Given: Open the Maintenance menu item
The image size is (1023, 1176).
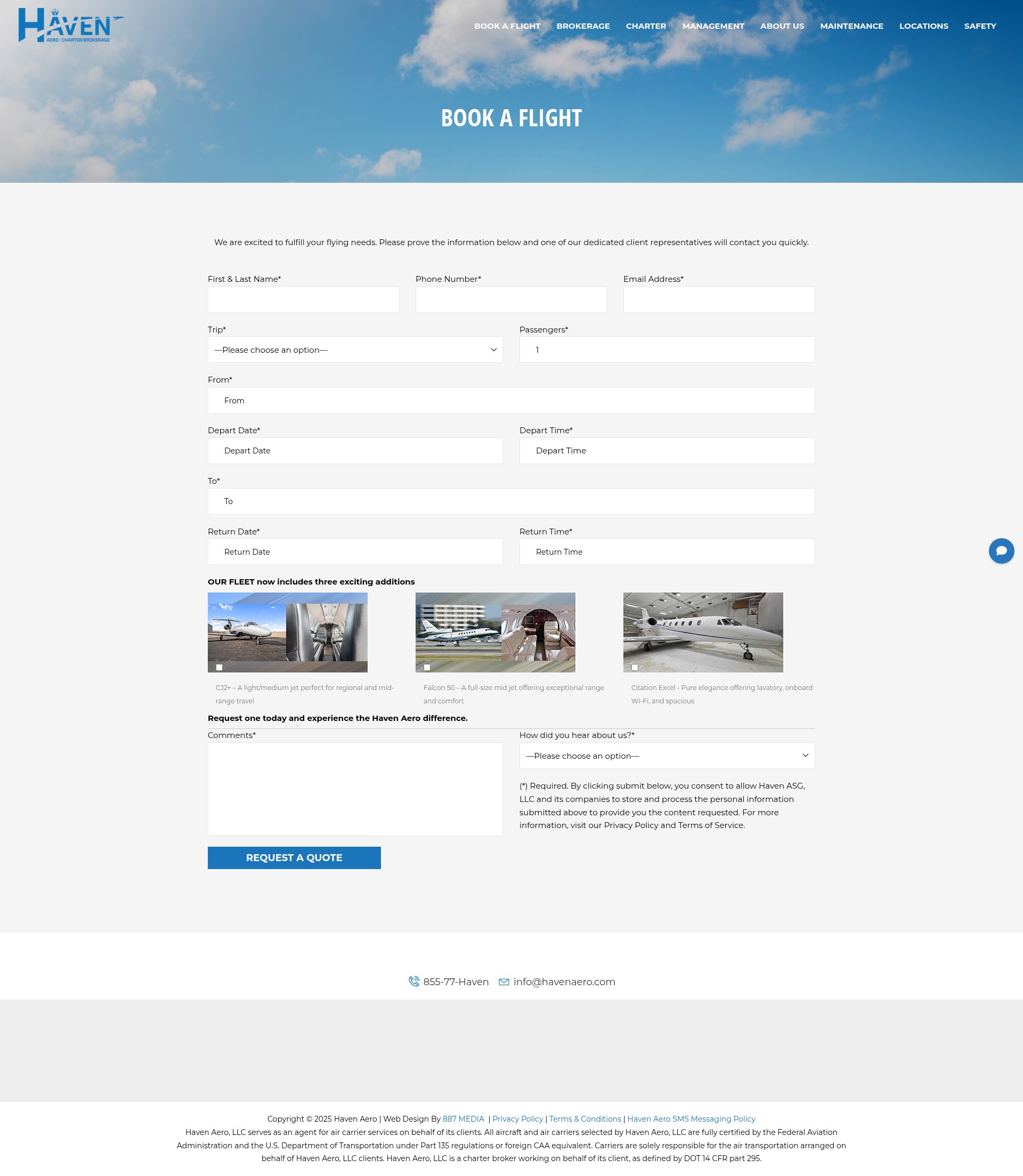Looking at the screenshot, I should [851, 26].
